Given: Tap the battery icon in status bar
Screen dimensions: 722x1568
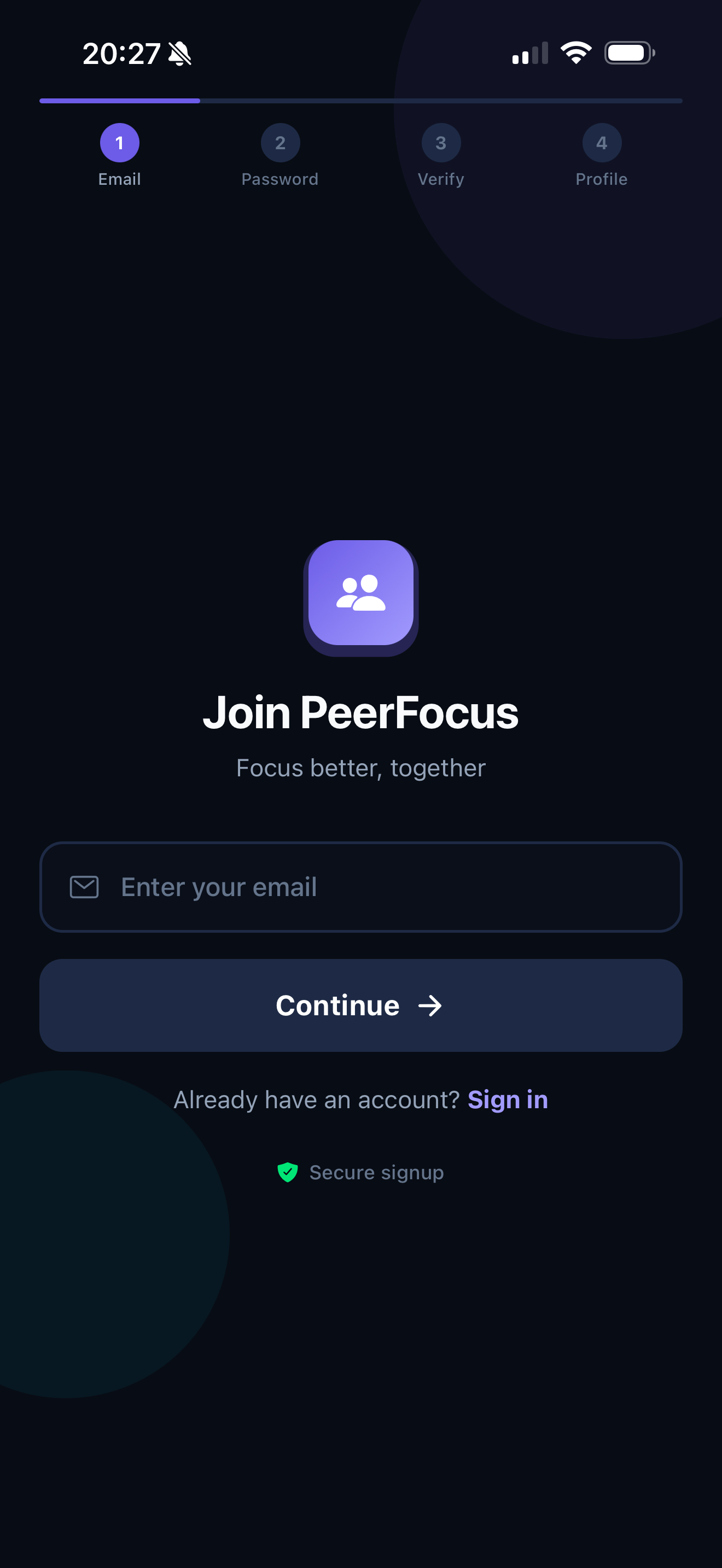Looking at the screenshot, I should pyautogui.click(x=630, y=53).
